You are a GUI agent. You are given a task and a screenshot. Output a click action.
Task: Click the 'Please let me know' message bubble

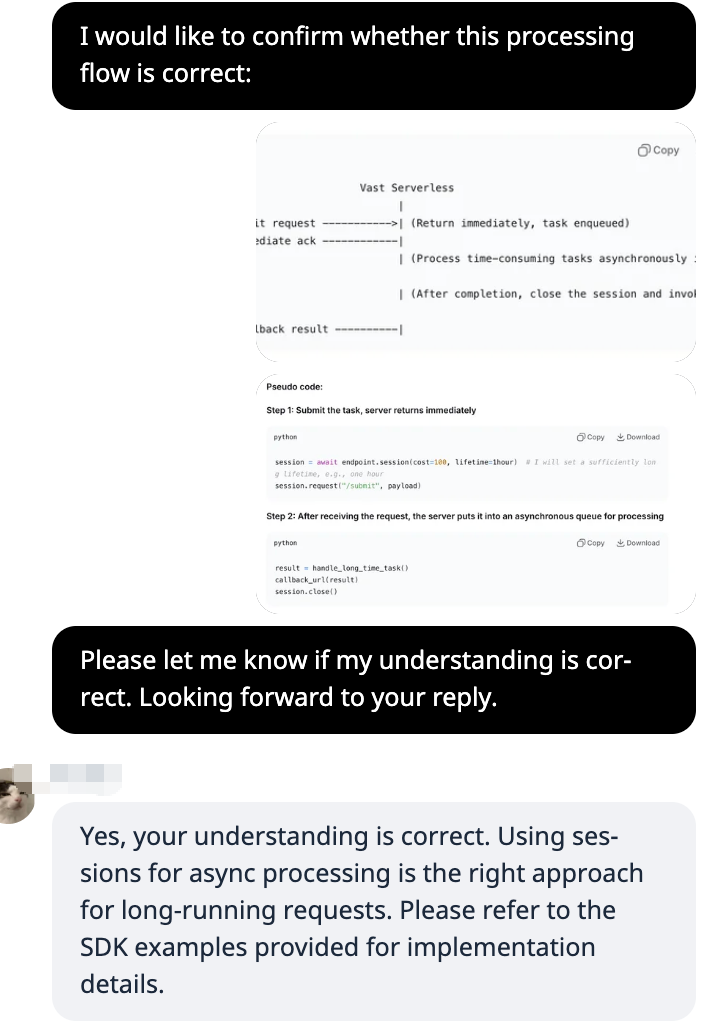point(373,679)
